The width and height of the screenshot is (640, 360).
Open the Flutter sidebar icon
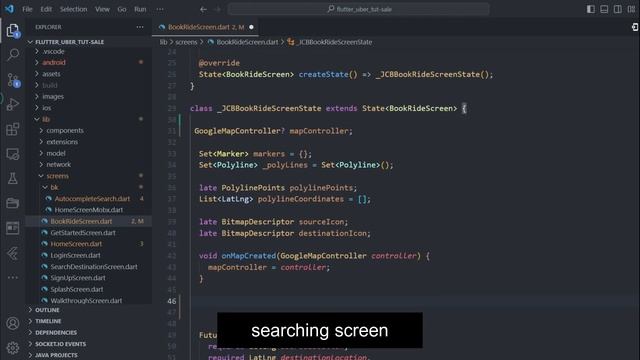click(13, 253)
